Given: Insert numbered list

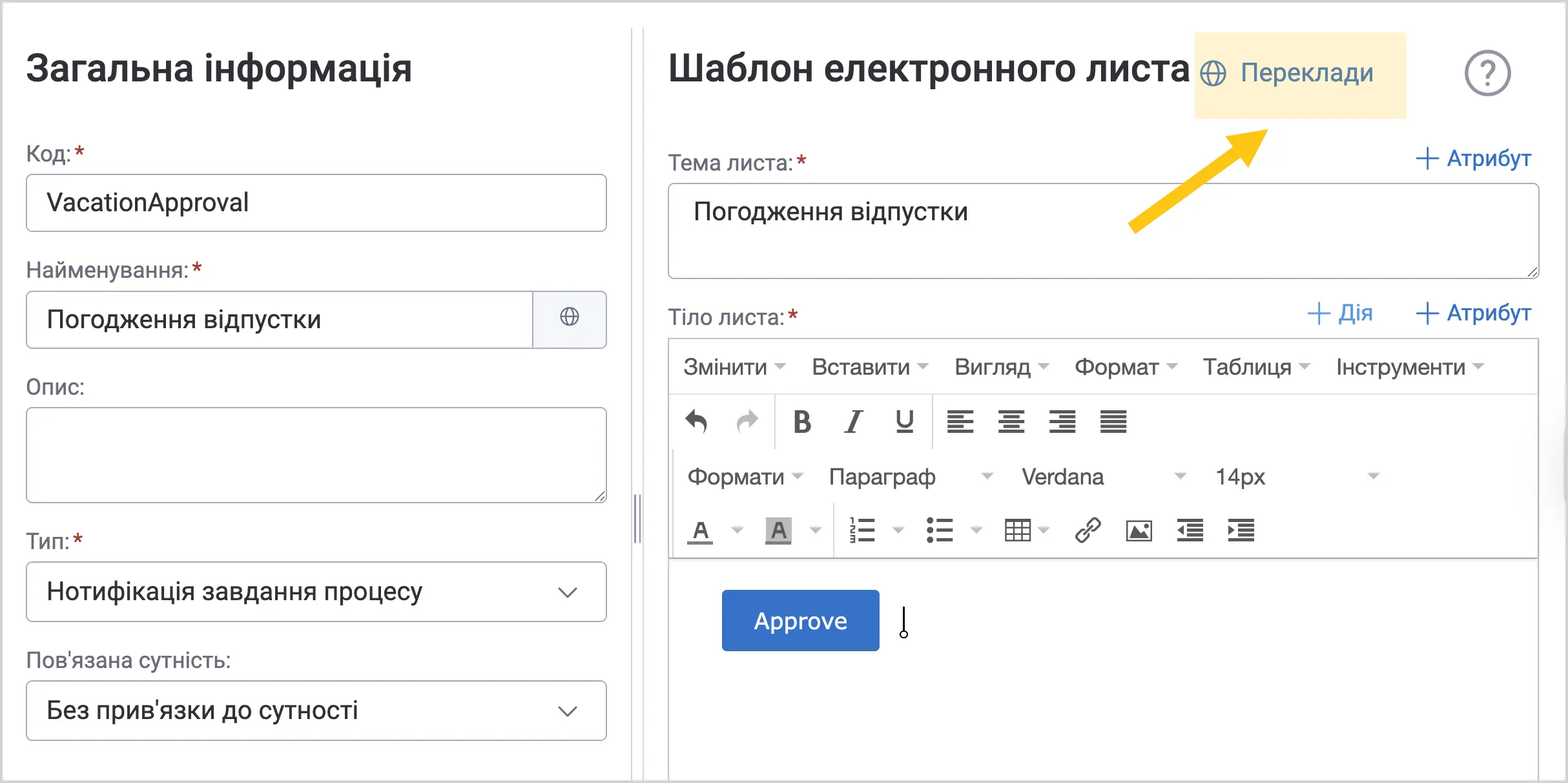Looking at the screenshot, I should point(862,531).
